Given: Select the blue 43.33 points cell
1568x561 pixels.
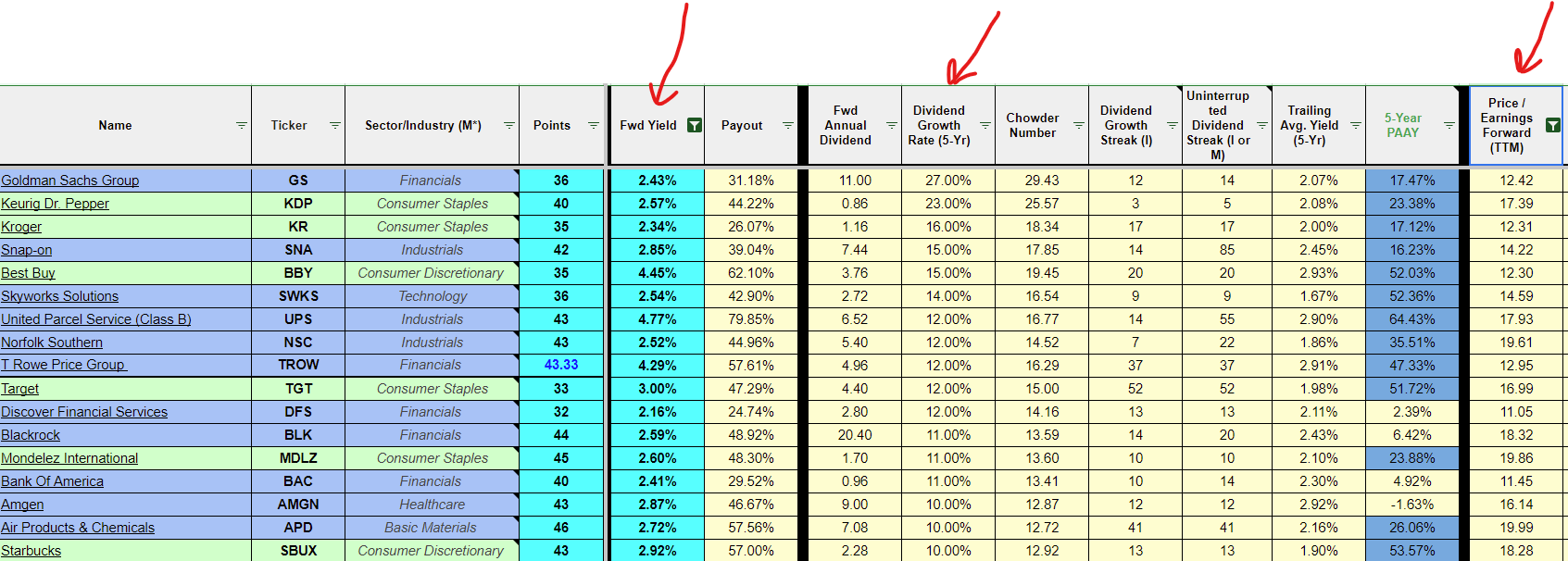Looking at the screenshot, I should point(561,366).
